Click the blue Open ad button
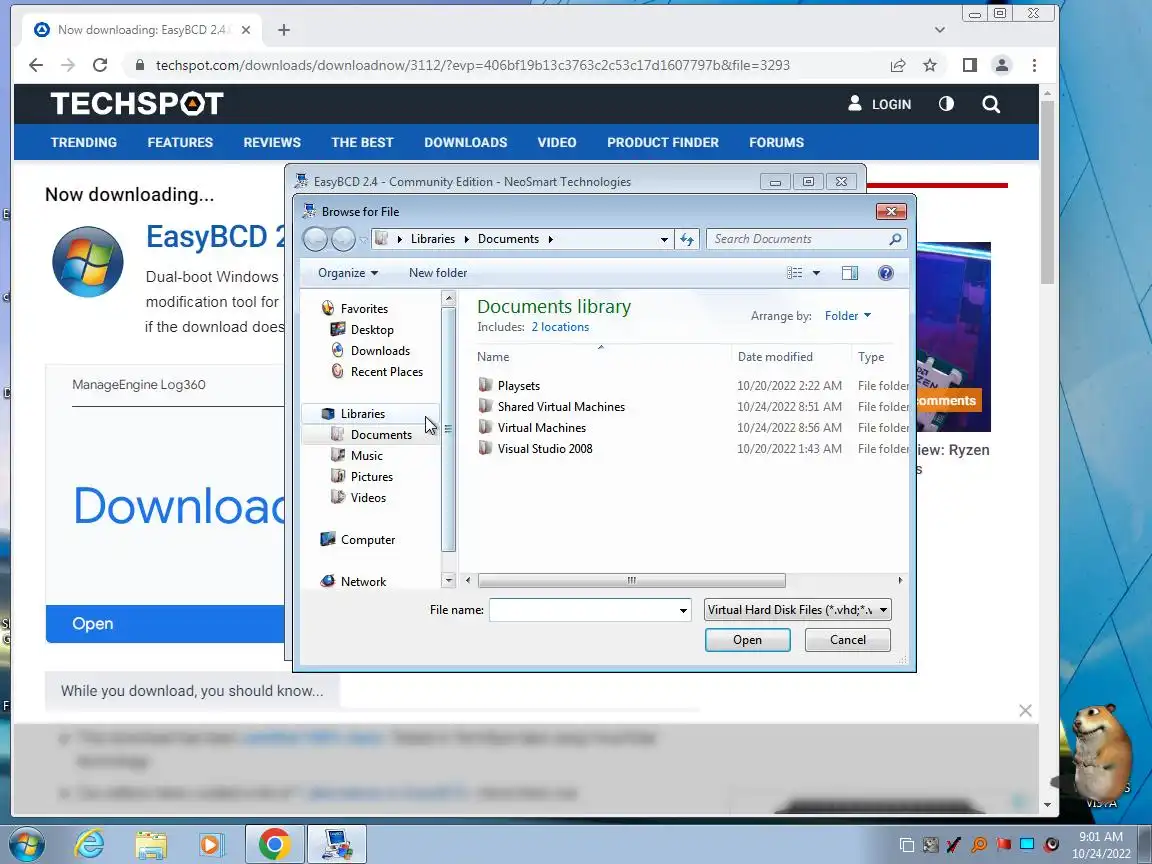The width and height of the screenshot is (1152, 864). (x=165, y=624)
